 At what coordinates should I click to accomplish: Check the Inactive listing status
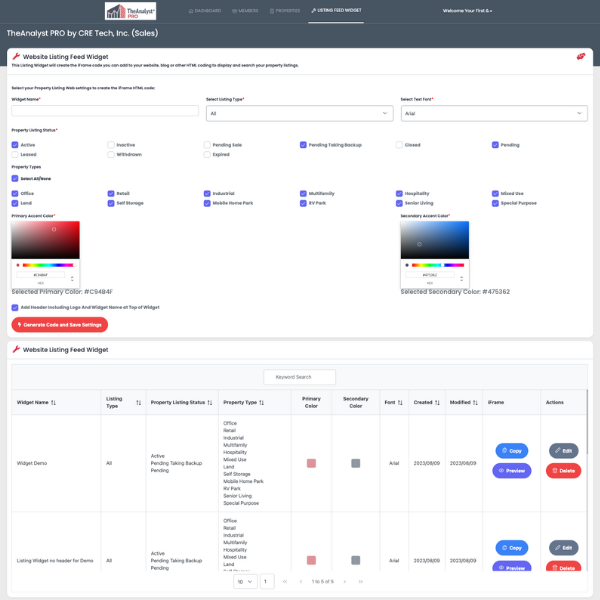point(111,145)
